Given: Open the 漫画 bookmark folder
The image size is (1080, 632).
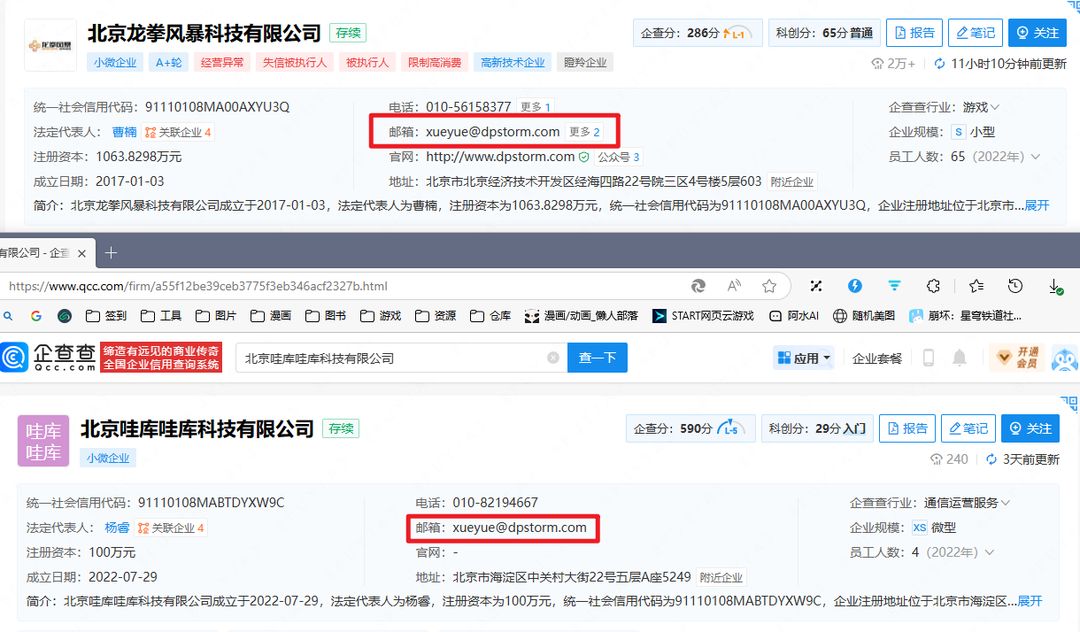Looking at the screenshot, I should [x=270, y=315].
